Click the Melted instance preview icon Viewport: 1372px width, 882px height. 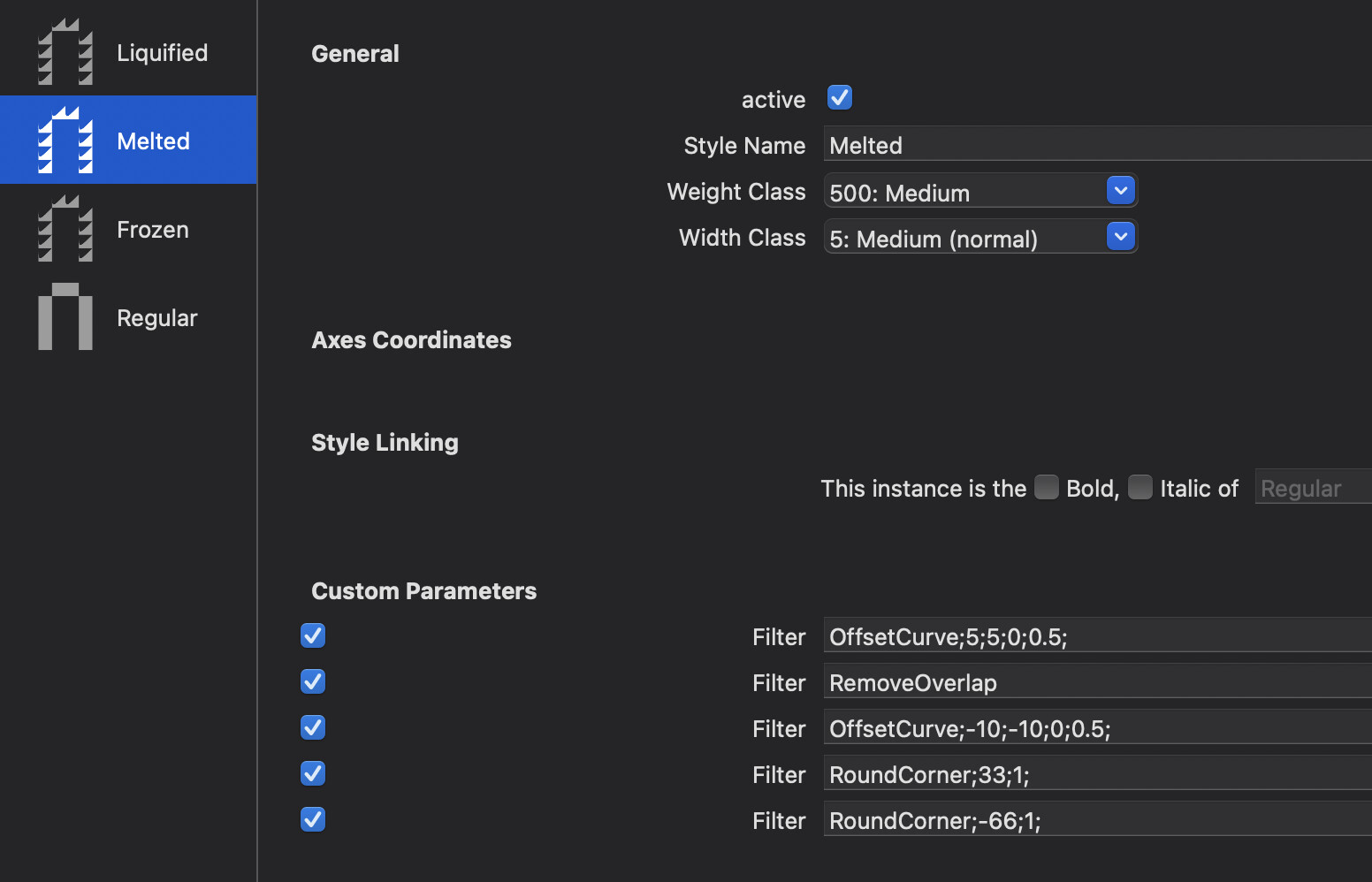[x=65, y=141]
